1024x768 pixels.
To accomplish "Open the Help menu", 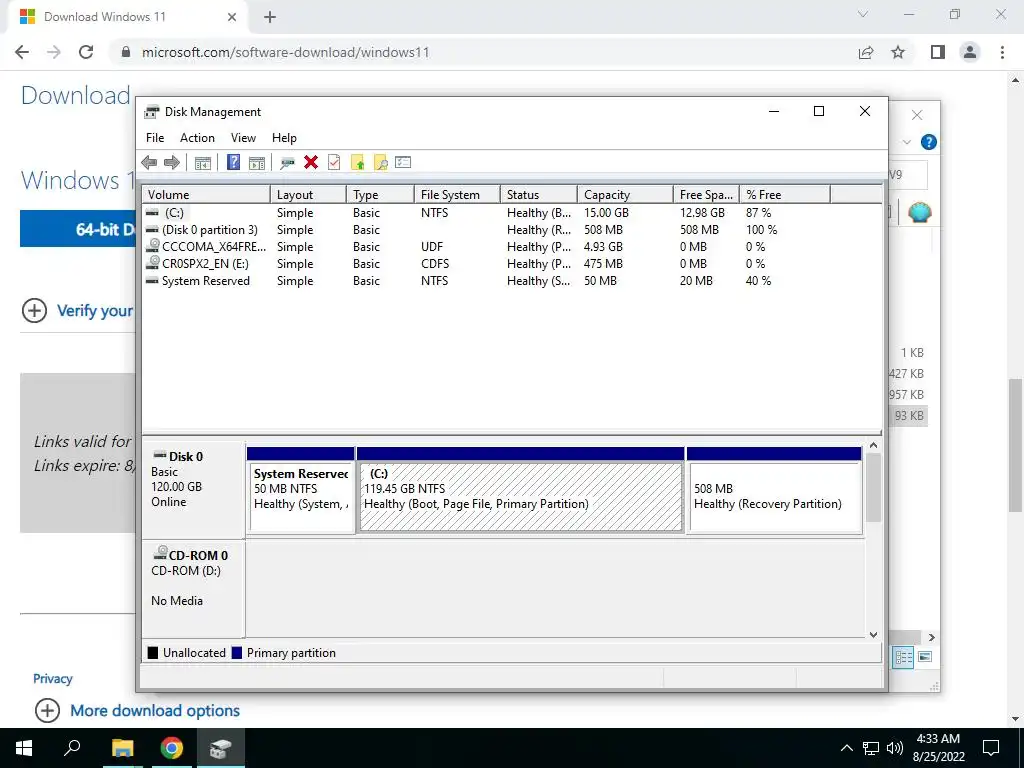I will pyautogui.click(x=284, y=138).
